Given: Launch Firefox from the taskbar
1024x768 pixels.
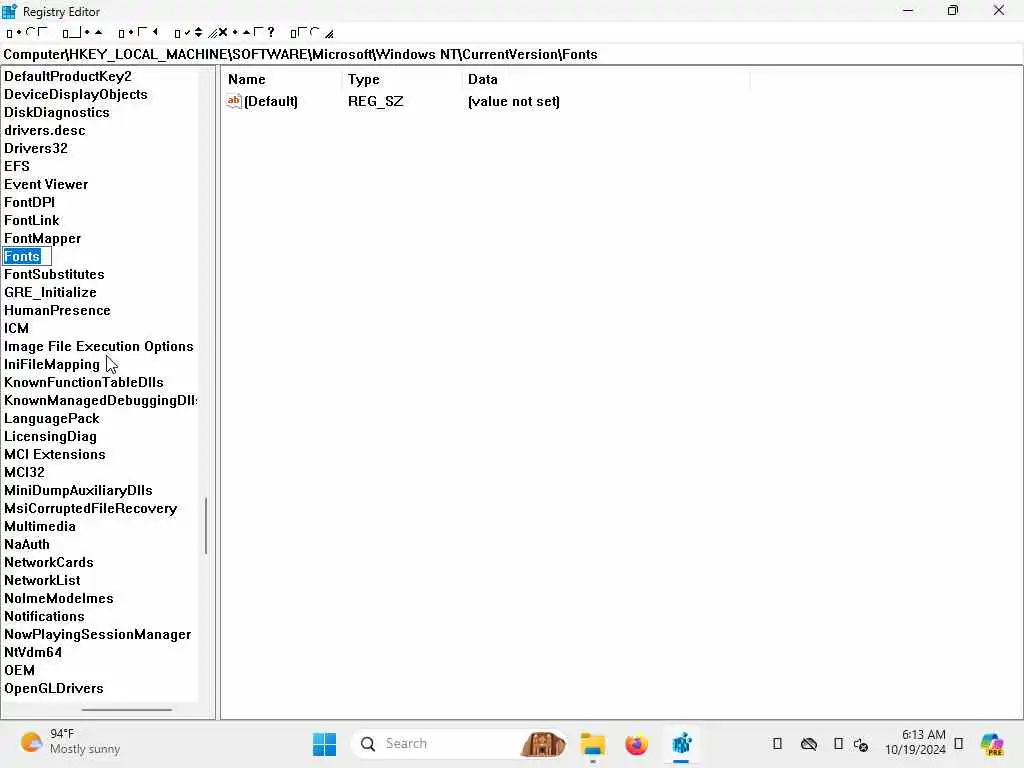Looking at the screenshot, I should click(637, 744).
